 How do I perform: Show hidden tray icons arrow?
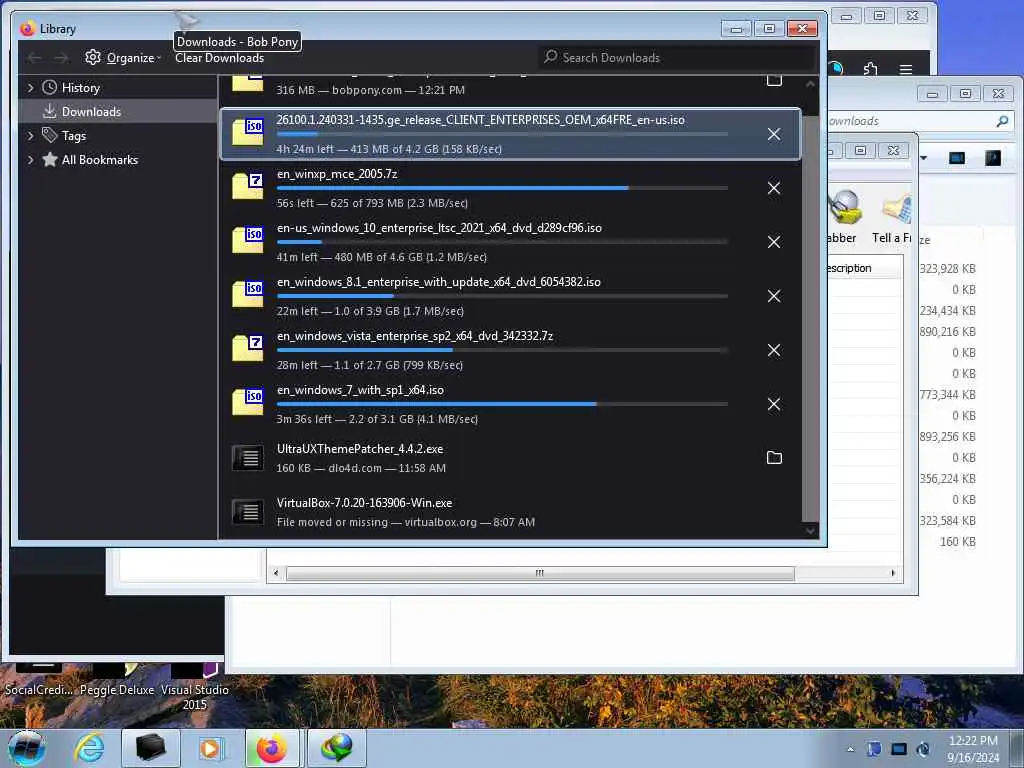(850, 750)
